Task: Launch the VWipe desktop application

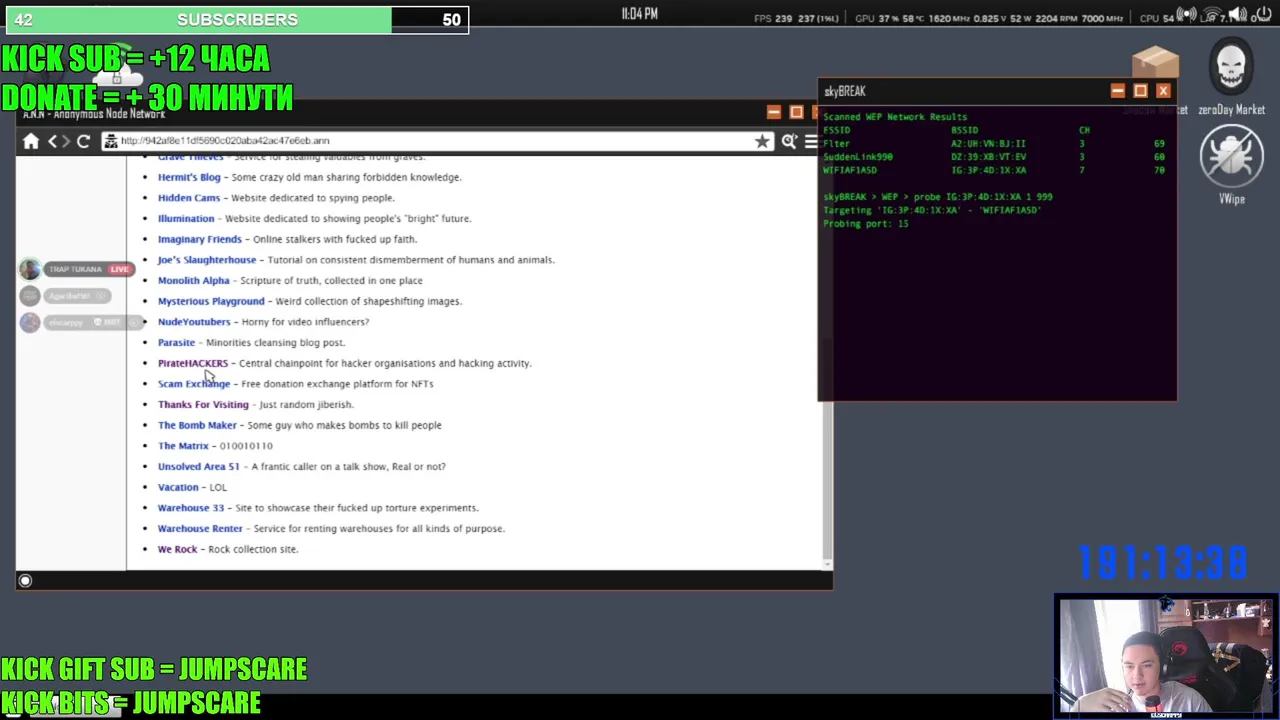Action: 1231,165
